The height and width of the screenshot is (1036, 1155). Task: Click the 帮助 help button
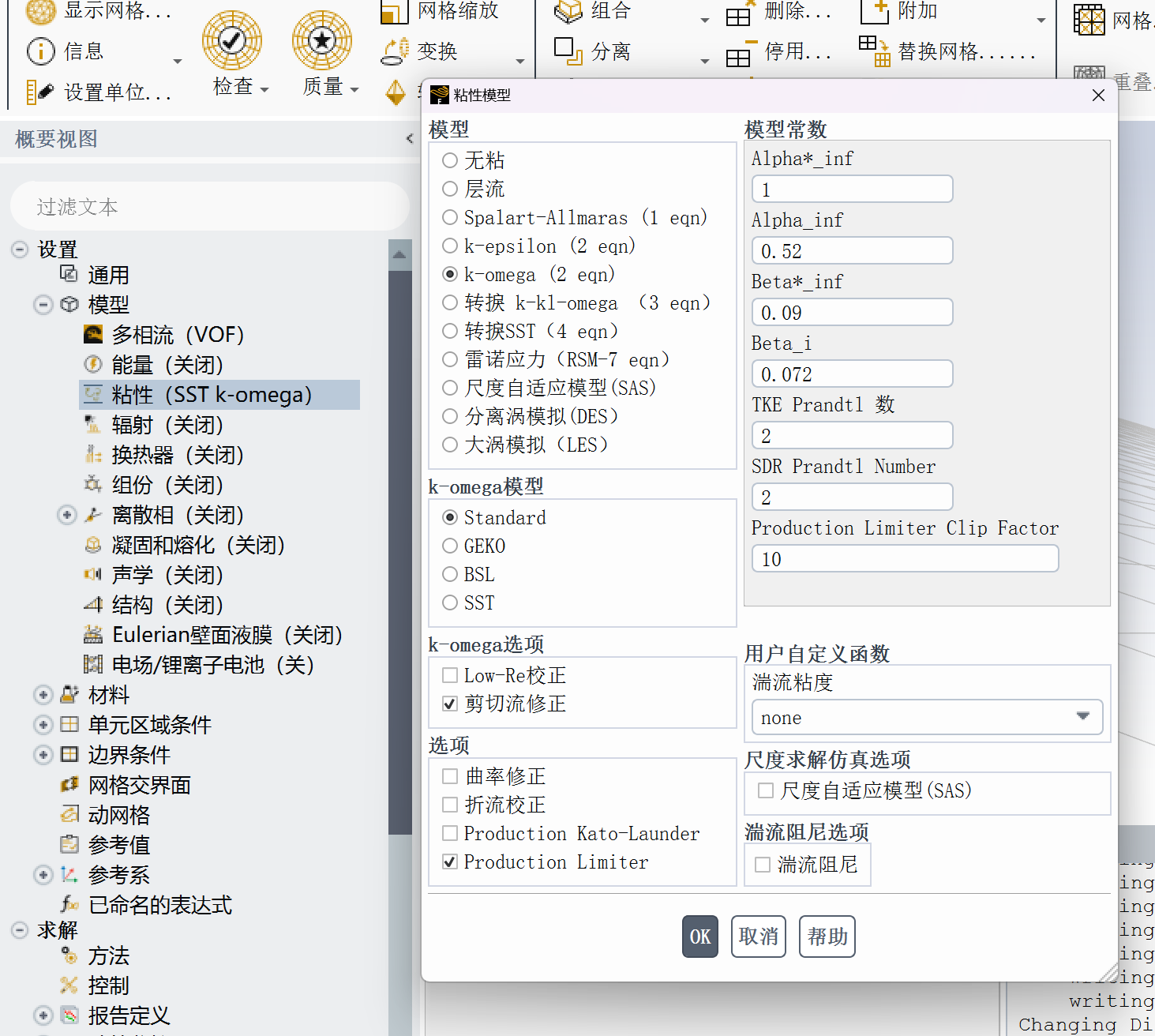(x=827, y=937)
